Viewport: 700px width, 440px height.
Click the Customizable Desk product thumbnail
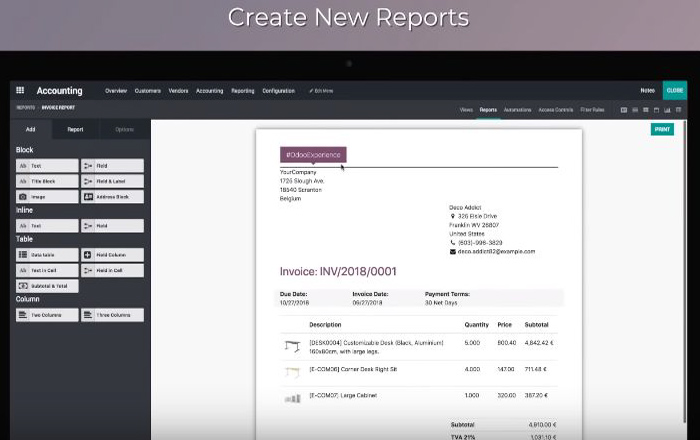coord(292,346)
